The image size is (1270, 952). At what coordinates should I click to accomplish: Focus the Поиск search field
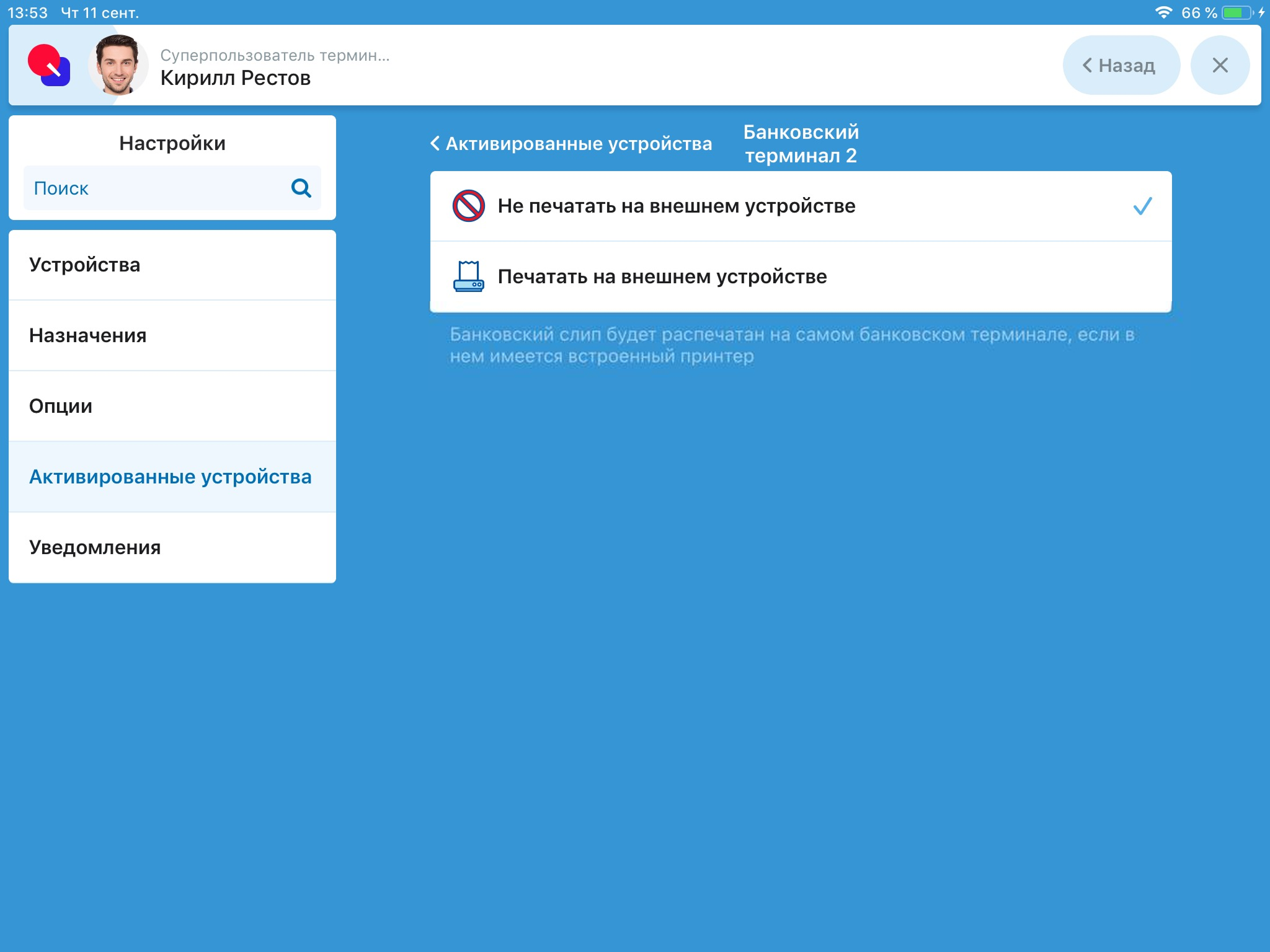coord(155,188)
